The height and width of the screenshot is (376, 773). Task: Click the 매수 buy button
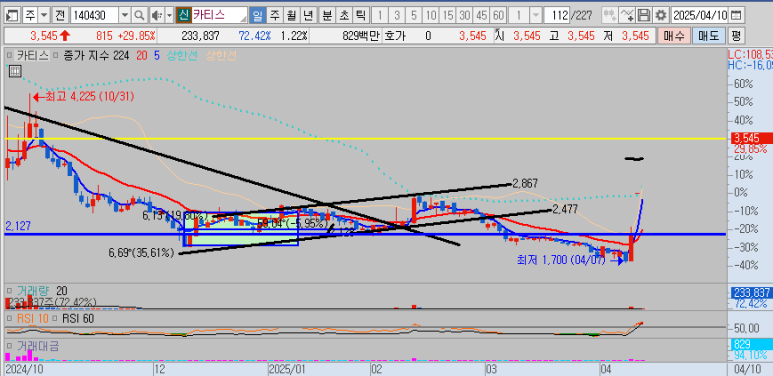point(674,36)
